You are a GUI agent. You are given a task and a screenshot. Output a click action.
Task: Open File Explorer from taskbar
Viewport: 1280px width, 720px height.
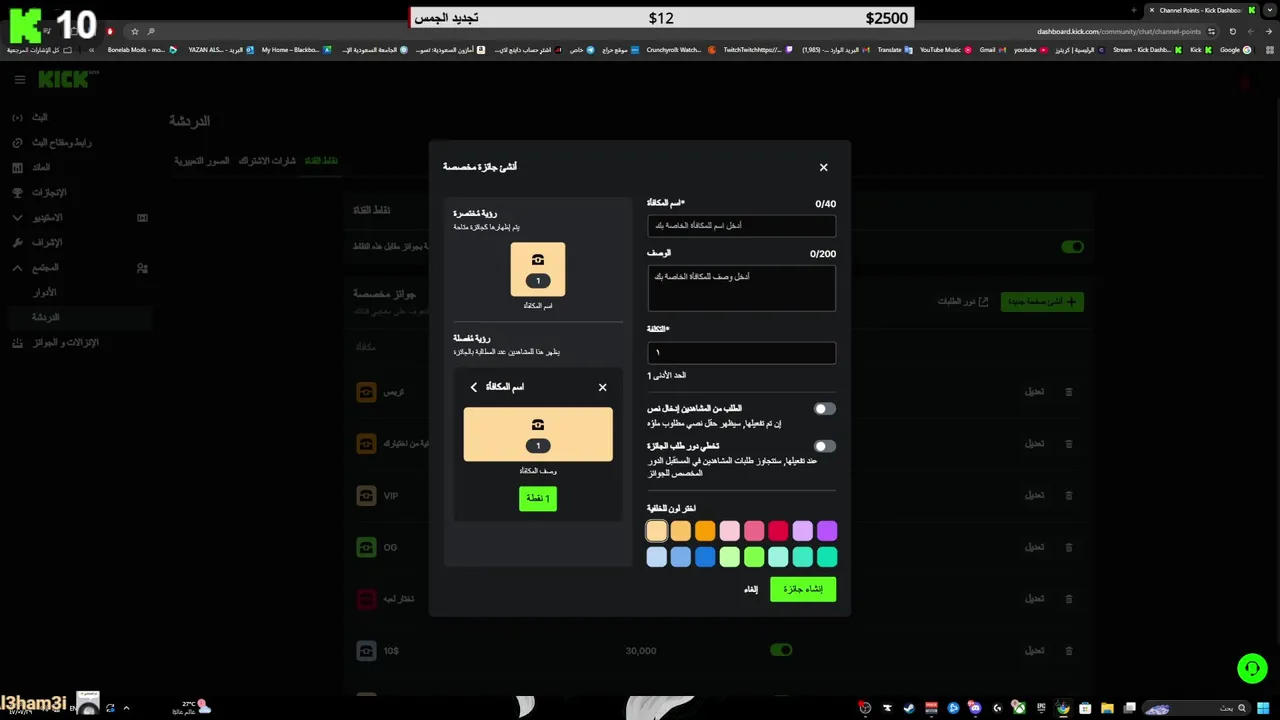[x=1107, y=708]
